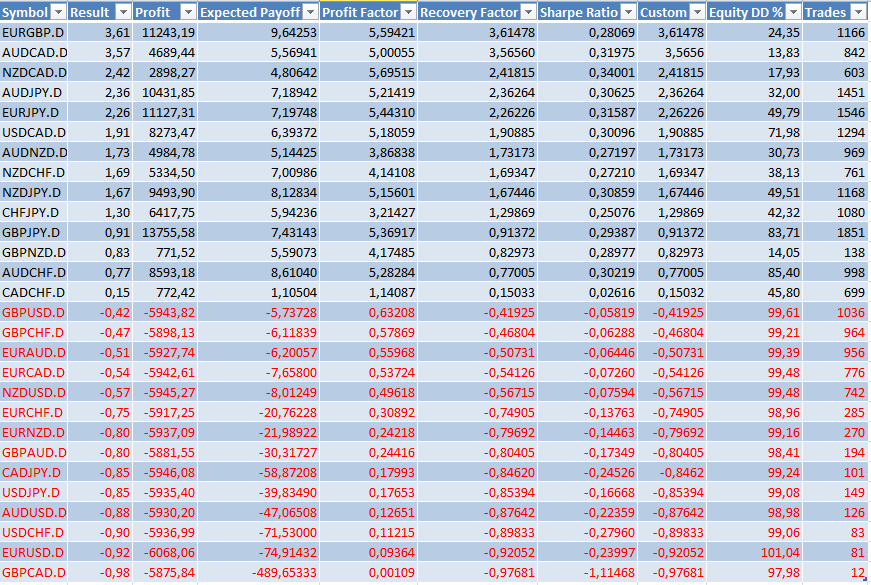Select the NZDUSD.D symbol cell
This screenshot has height=585, width=871.
pyautogui.click(x=33, y=393)
